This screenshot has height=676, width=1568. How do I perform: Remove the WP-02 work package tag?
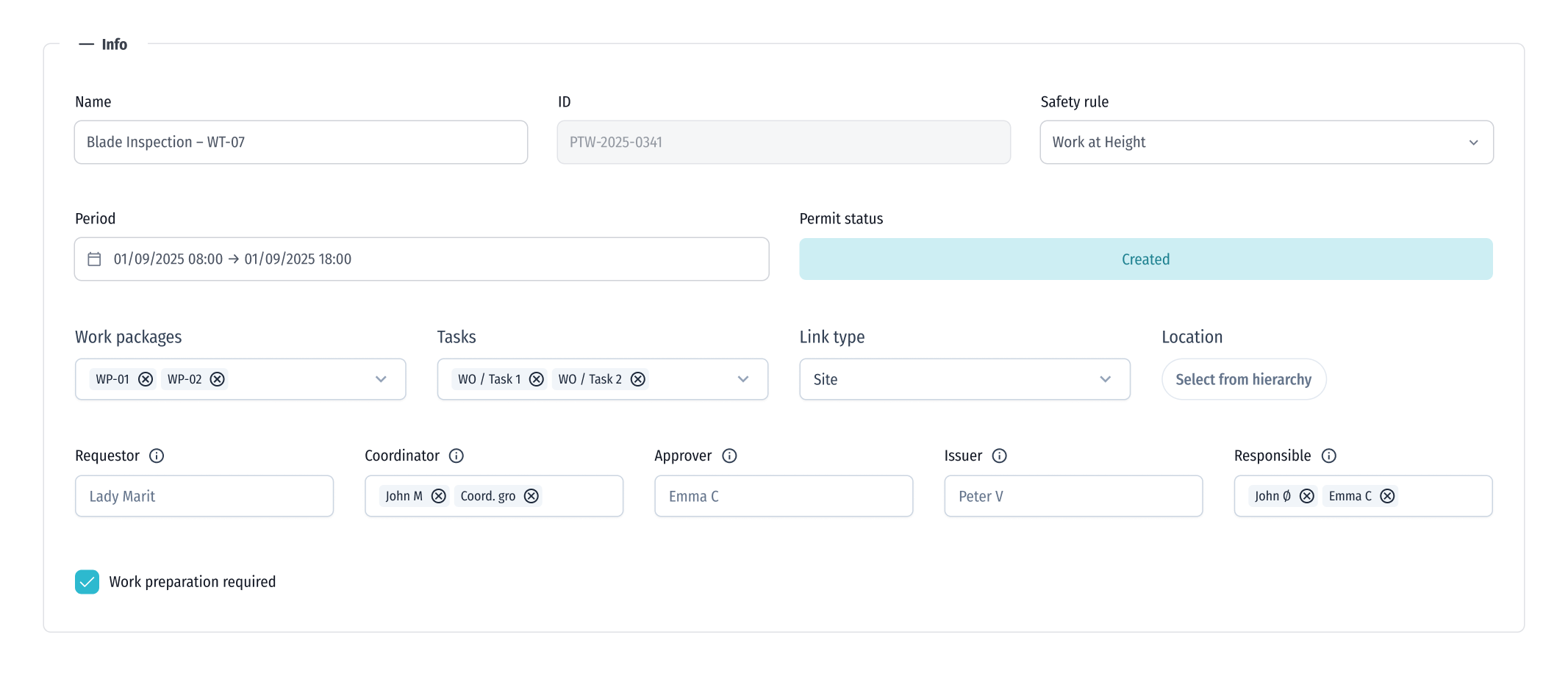(x=218, y=379)
